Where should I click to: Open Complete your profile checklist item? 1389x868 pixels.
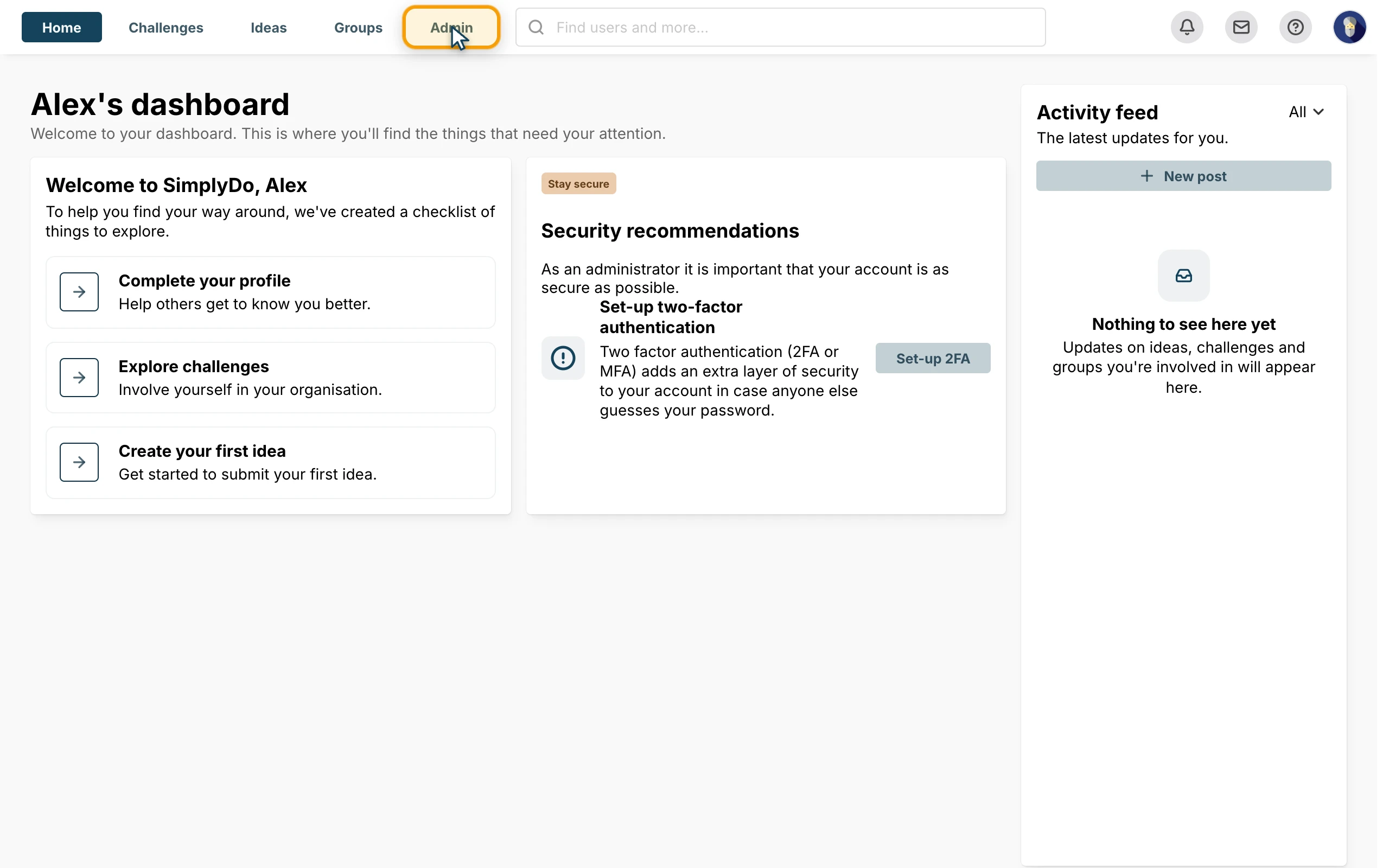click(270, 292)
